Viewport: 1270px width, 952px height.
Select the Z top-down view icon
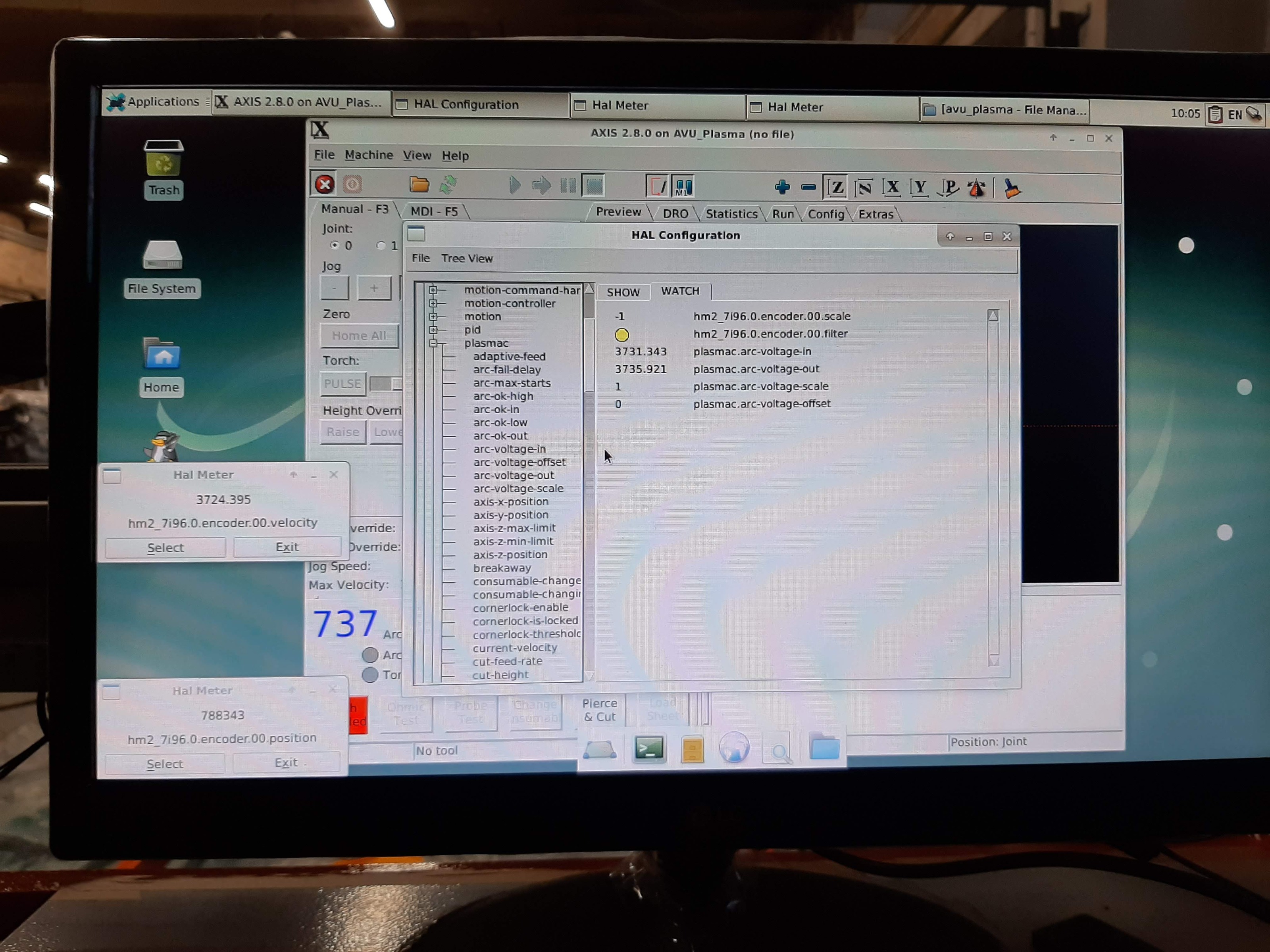tap(836, 188)
